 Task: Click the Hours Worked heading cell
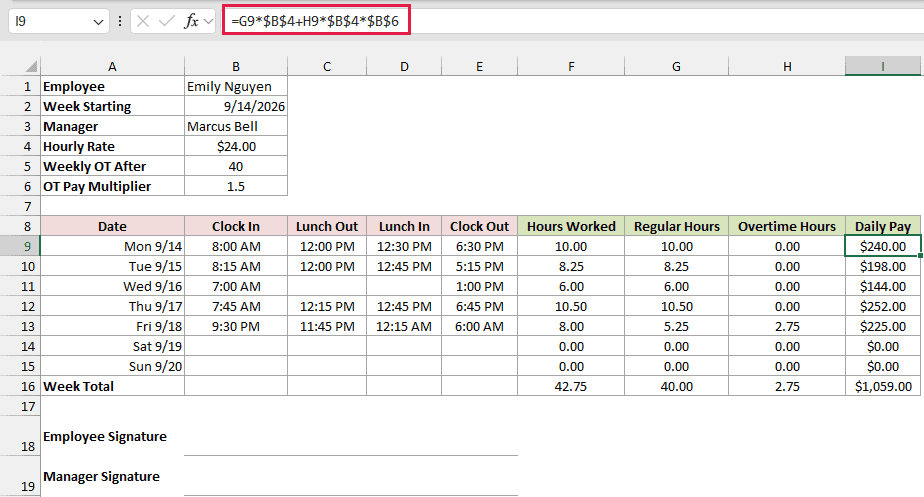pyautogui.click(x=571, y=226)
